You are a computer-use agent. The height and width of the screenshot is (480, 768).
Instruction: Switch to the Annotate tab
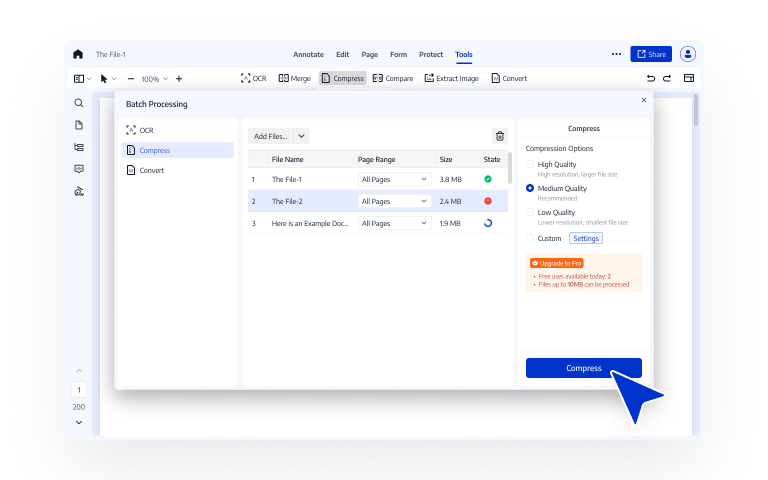308,54
